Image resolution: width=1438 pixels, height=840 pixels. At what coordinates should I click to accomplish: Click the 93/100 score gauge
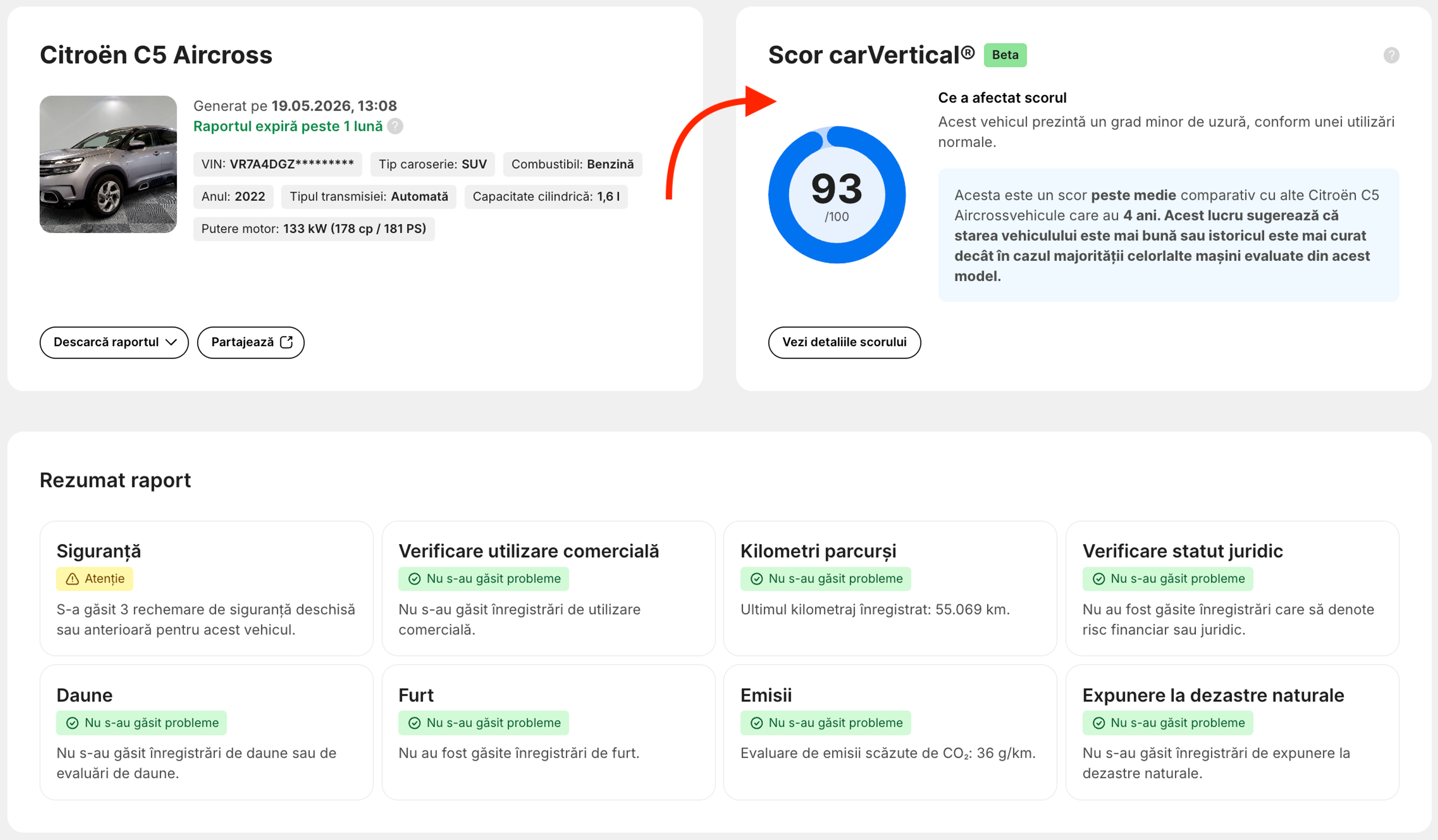[x=837, y=195]
